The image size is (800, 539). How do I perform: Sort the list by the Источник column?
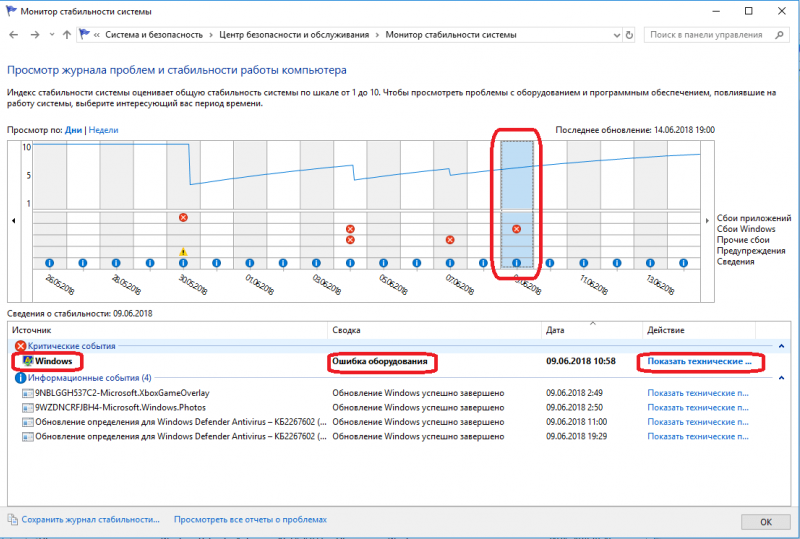167,330
